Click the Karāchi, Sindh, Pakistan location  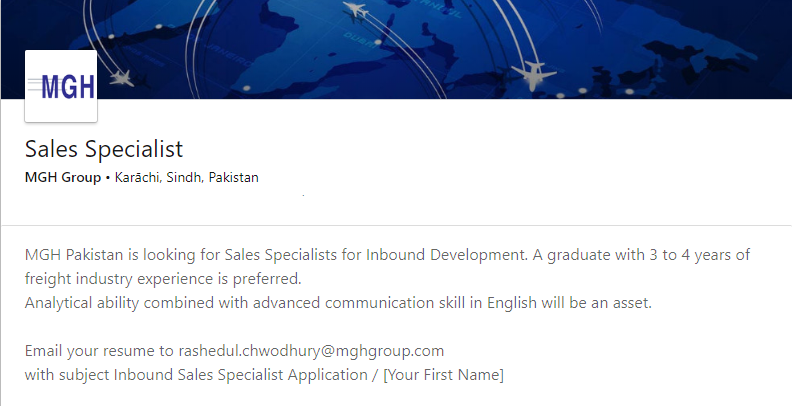pos(187,178)
